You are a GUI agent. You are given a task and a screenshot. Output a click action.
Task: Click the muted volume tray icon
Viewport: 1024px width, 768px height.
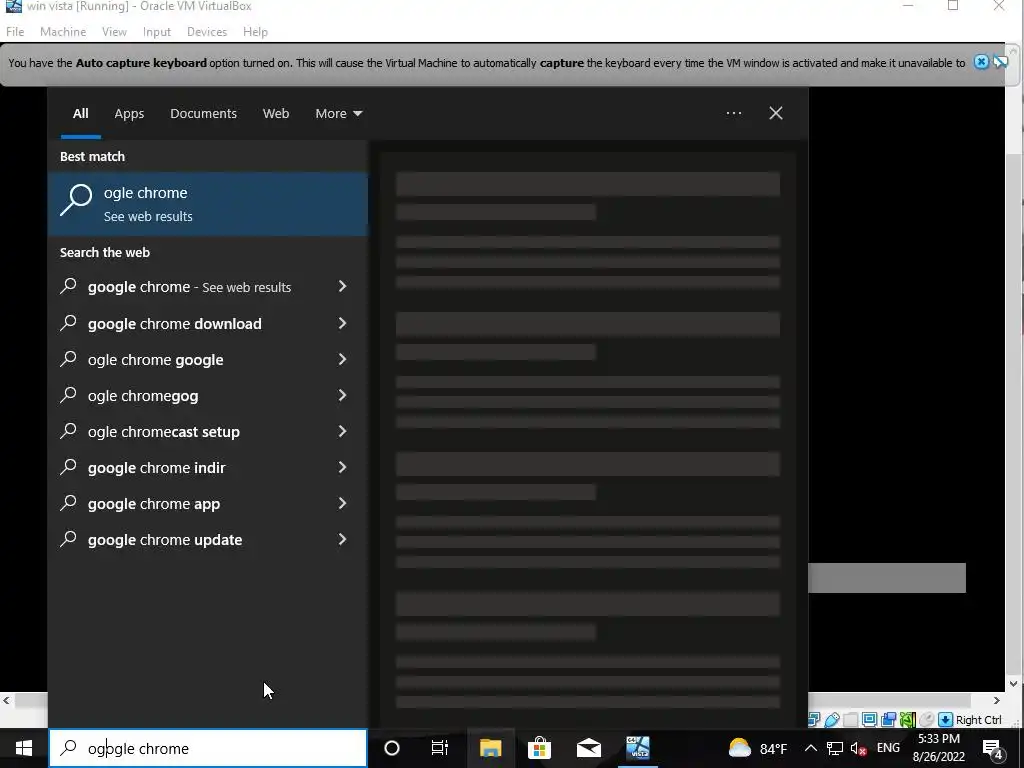pos(859,748)
